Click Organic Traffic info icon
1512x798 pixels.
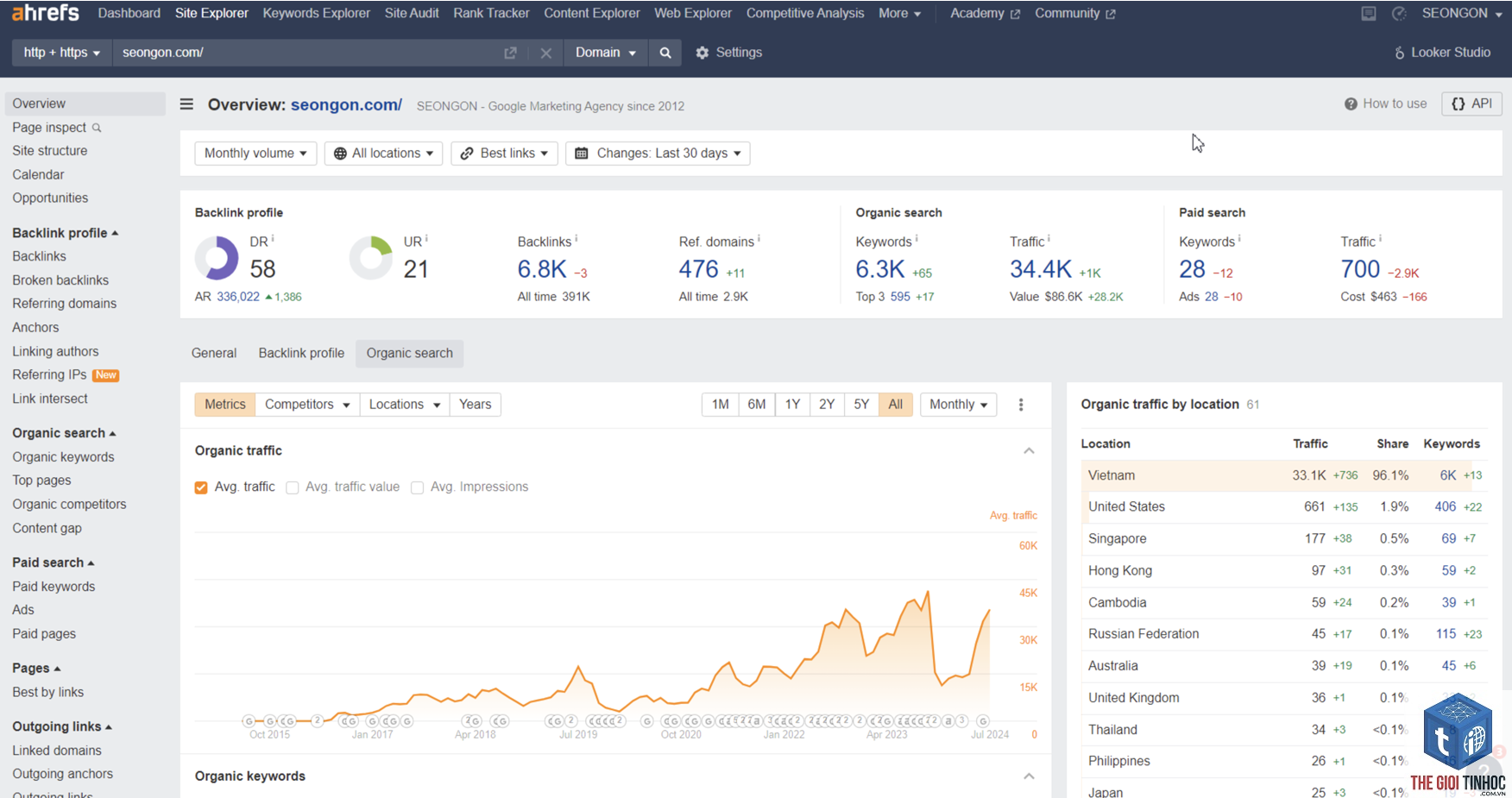click(1049, 238)
